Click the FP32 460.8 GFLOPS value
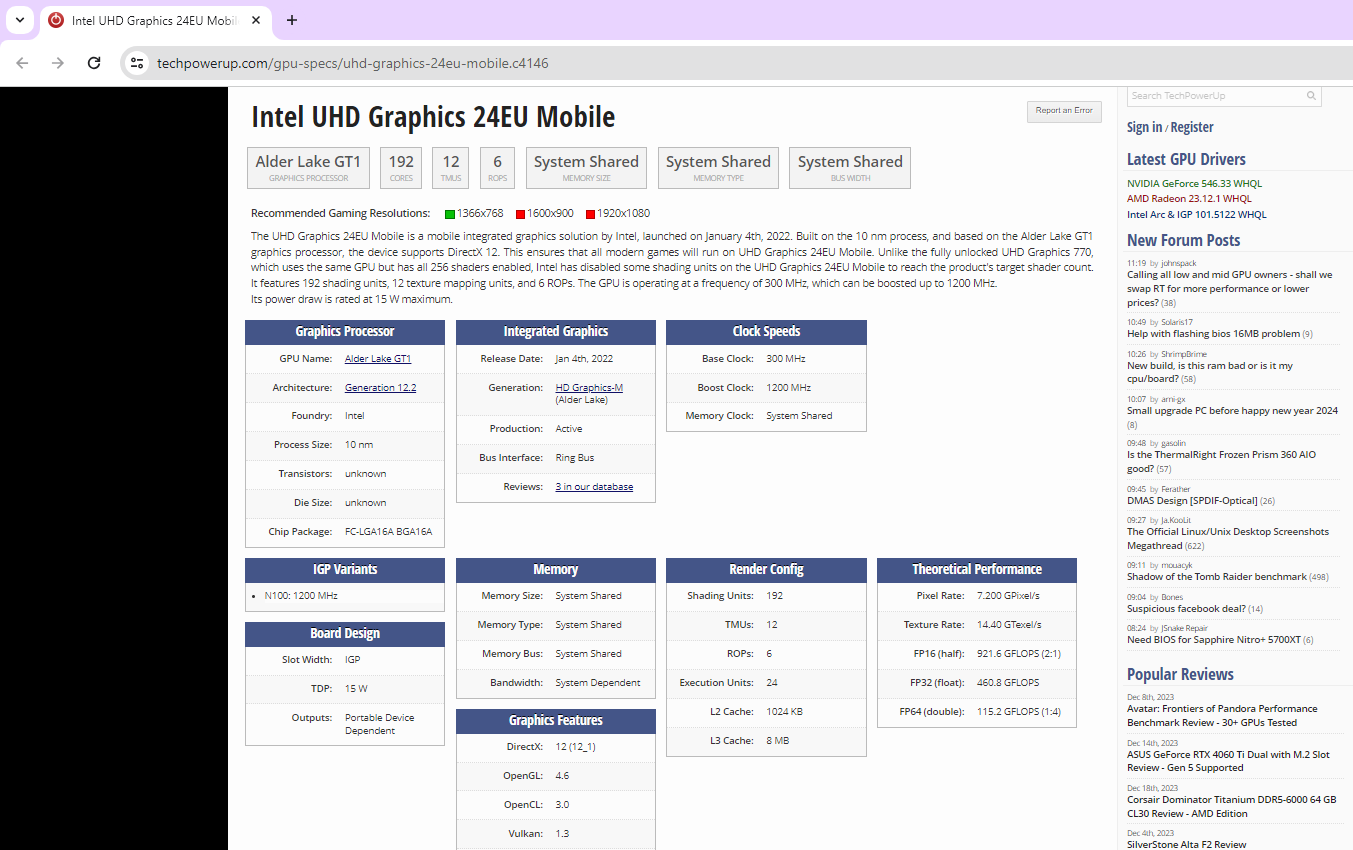 click(1008, 683)
